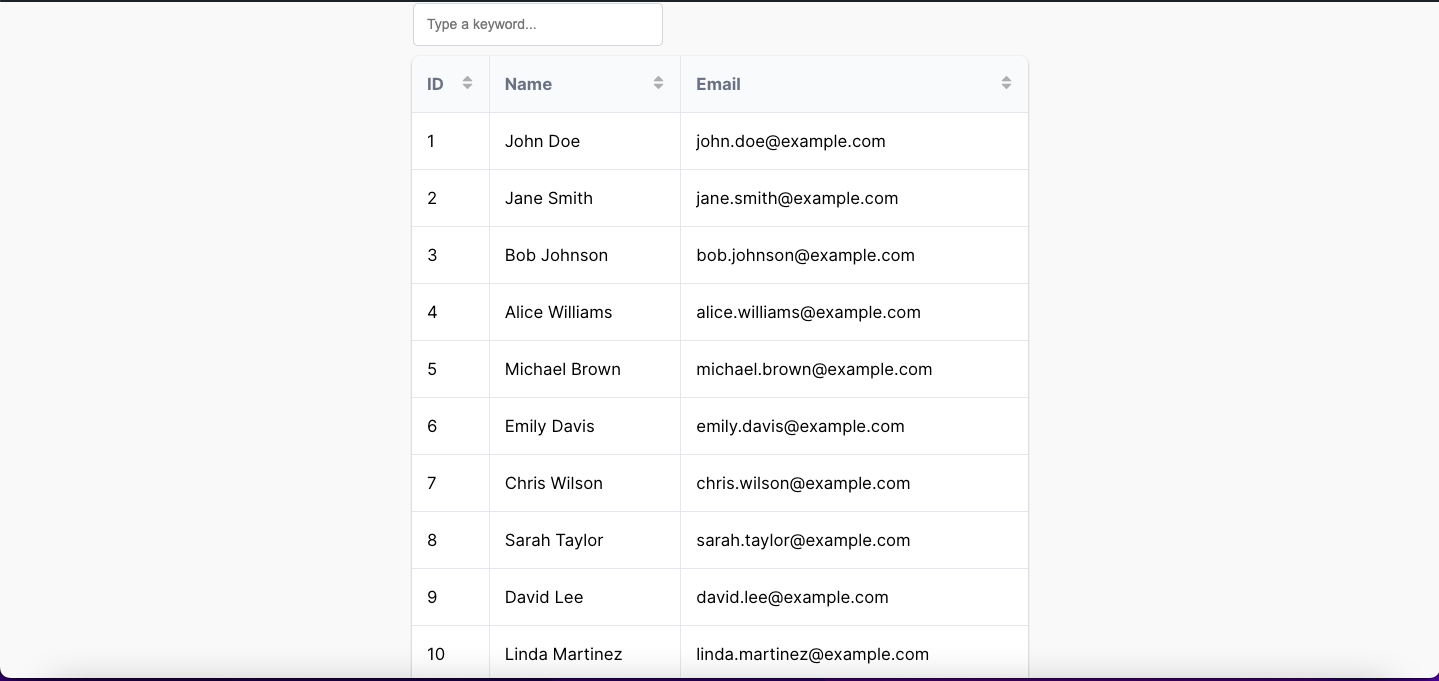This screenshot has height=681, width=1439.
Task: Click the Email column header label
Action: pos(718,84)
